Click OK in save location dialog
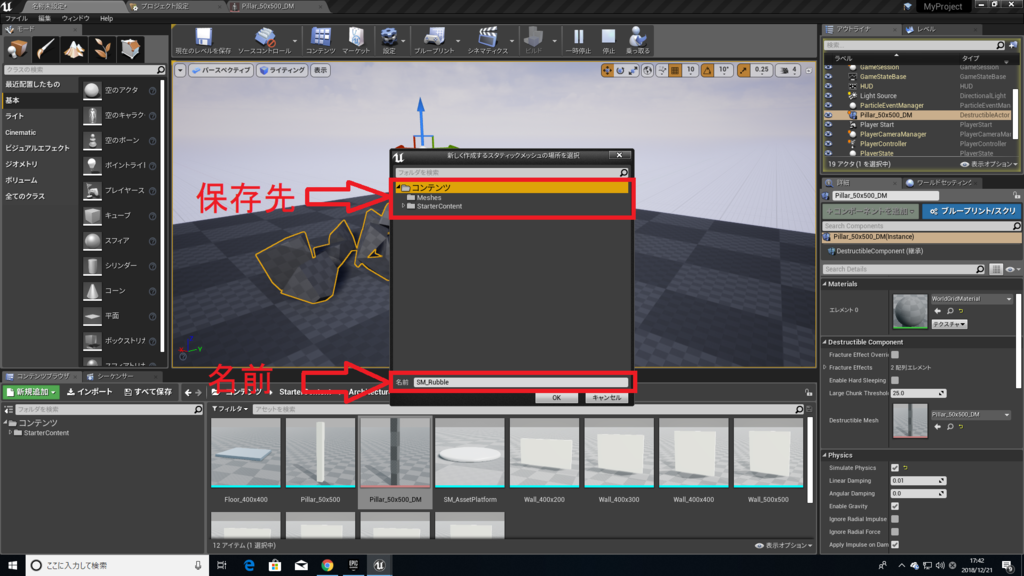1024x576 pixels. (556, 398)
